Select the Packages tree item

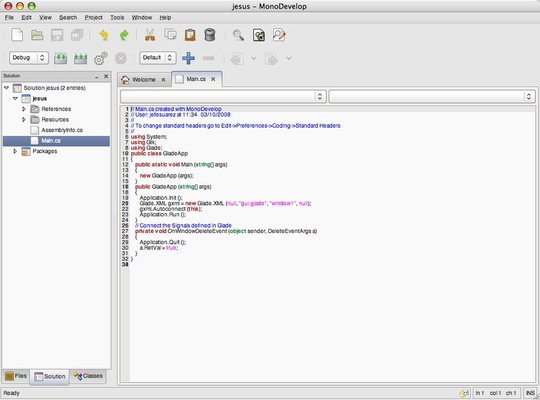click(x=45, y=151)
